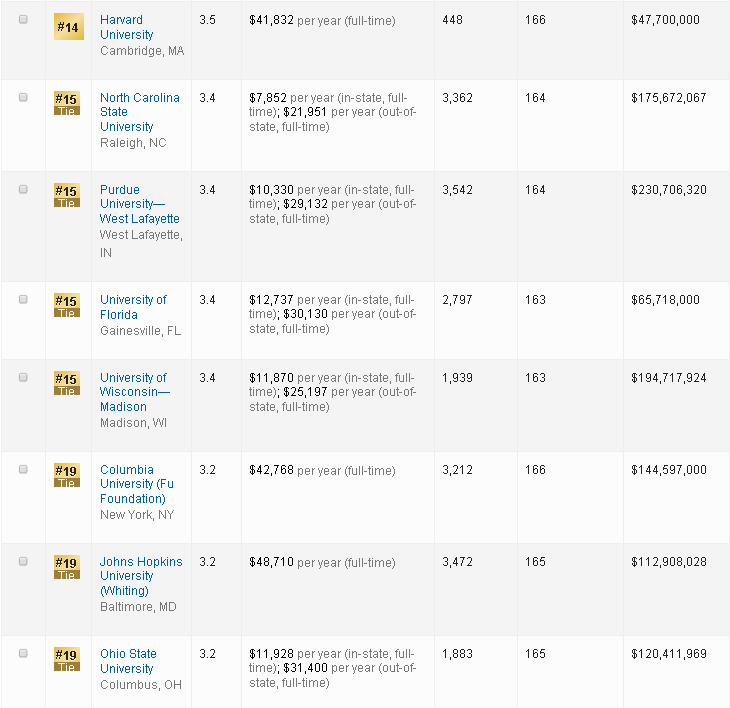The image size is (730, 708).
Task: Click North Carolina State's #15 Tie badge
Action: coord(66,103)
